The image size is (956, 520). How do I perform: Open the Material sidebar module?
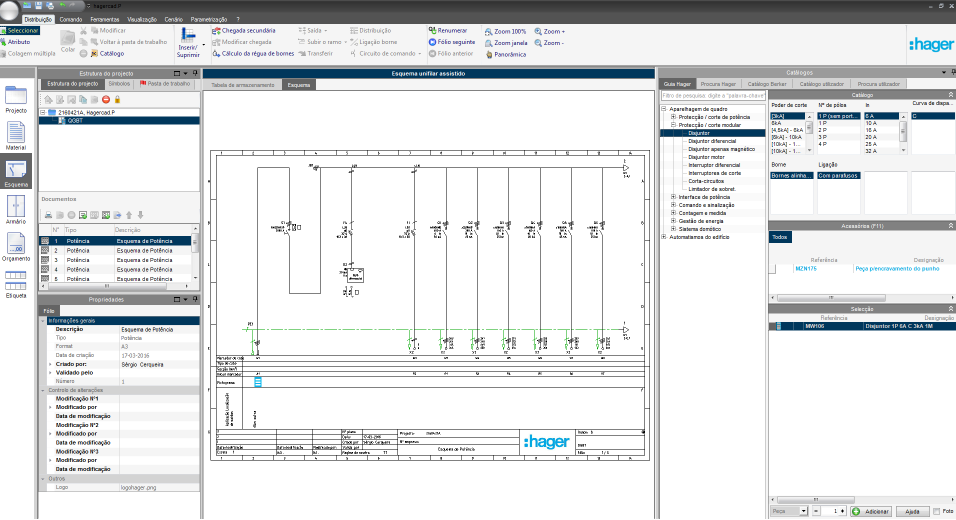[16, 137]
